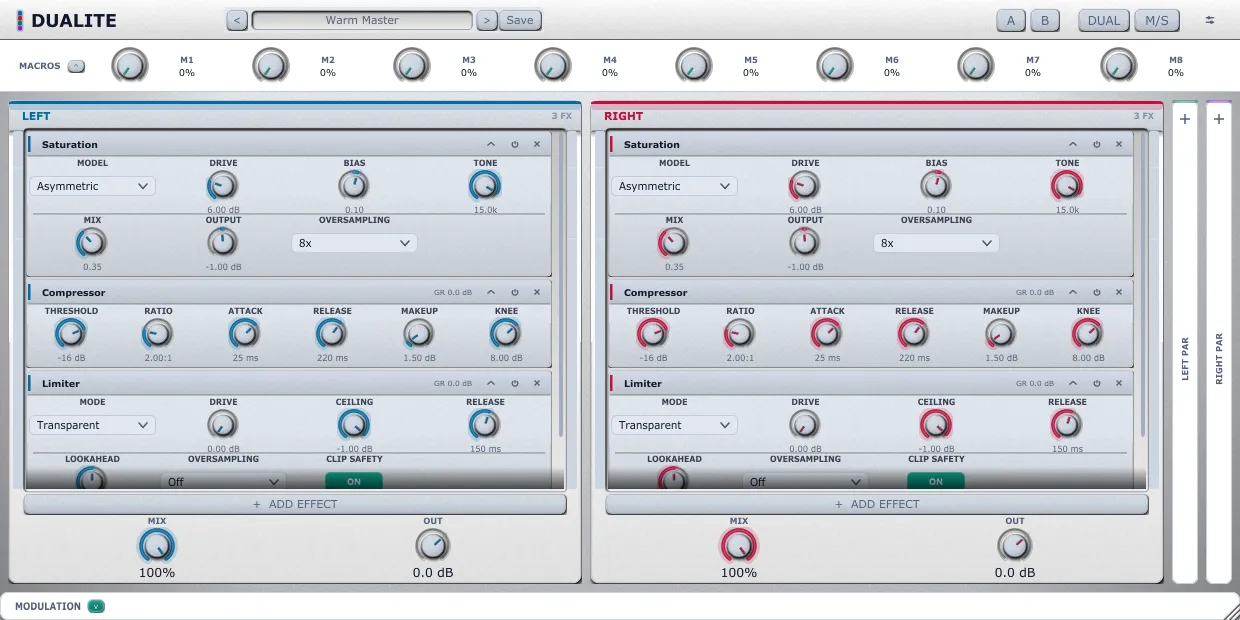Click the Left channel Mix knob
This screenshot has height=620, width=1240.
coord(157,545)
